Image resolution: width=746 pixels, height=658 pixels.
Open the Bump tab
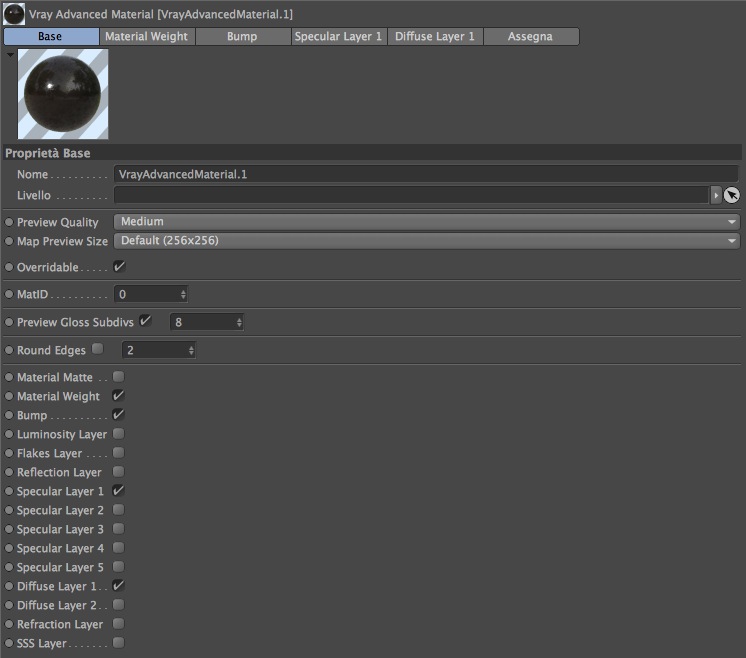(x=243, y=37)
